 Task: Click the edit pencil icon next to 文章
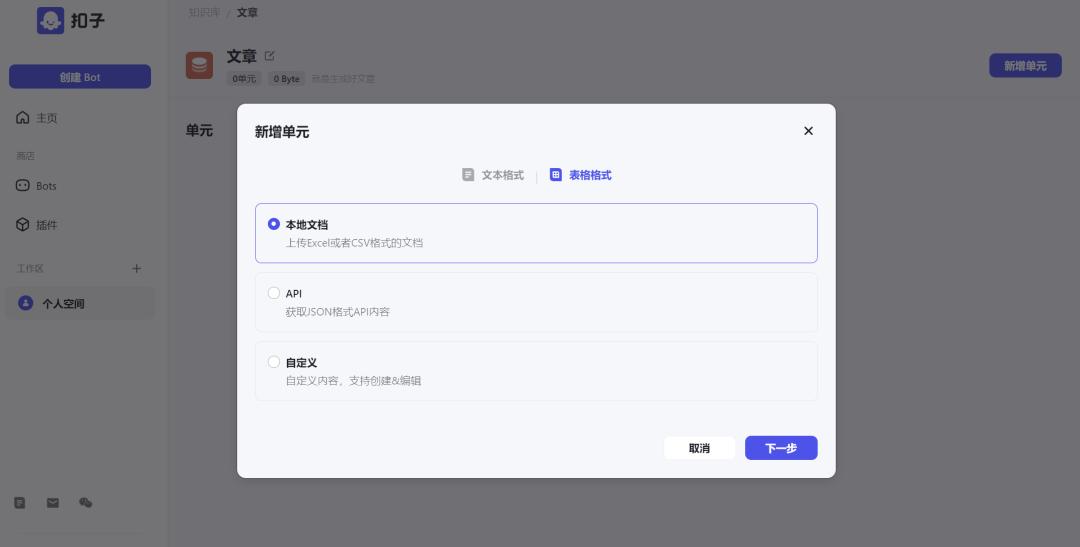coord(269,56)
